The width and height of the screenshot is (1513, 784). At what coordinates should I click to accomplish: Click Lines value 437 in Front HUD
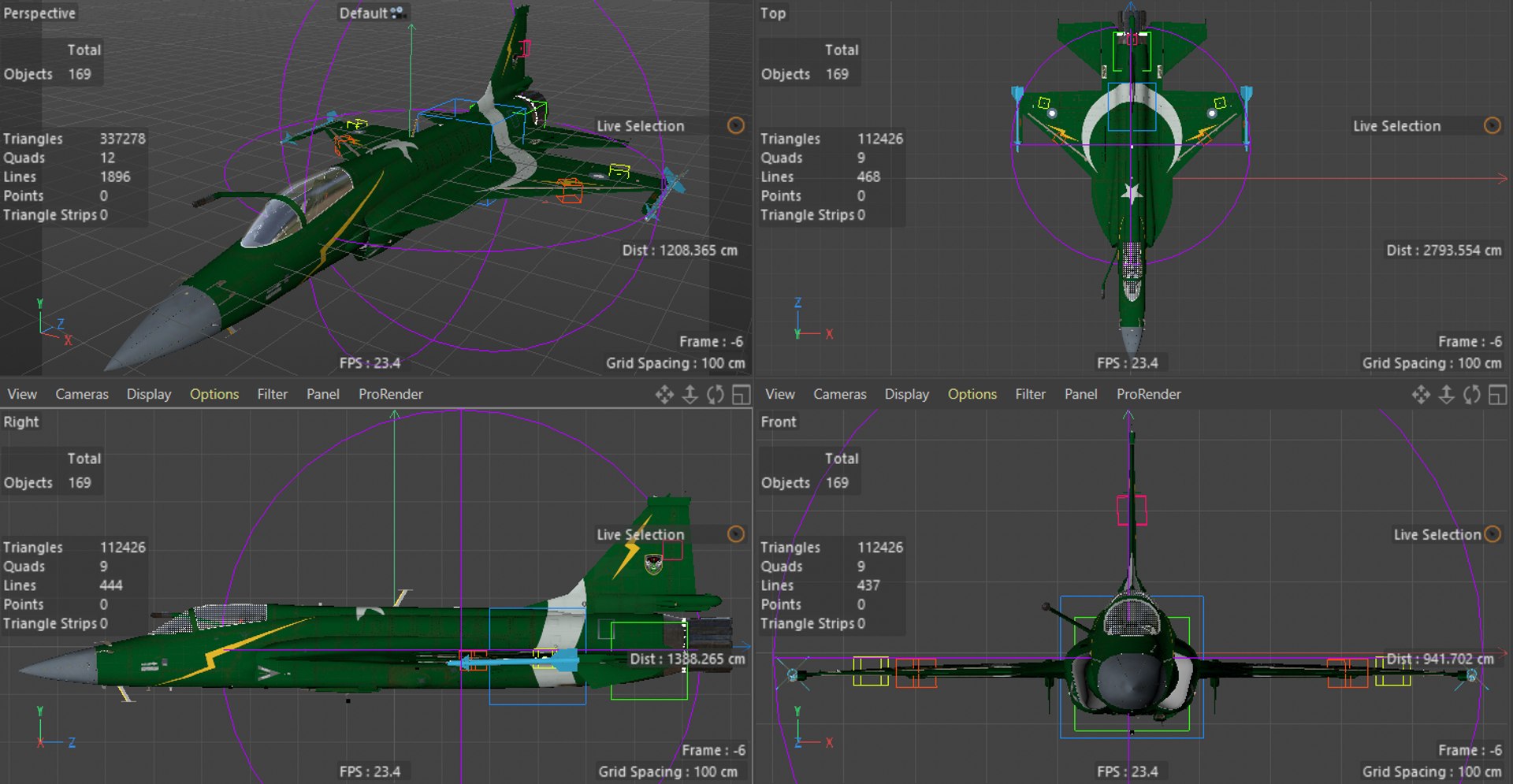[868, 585]
